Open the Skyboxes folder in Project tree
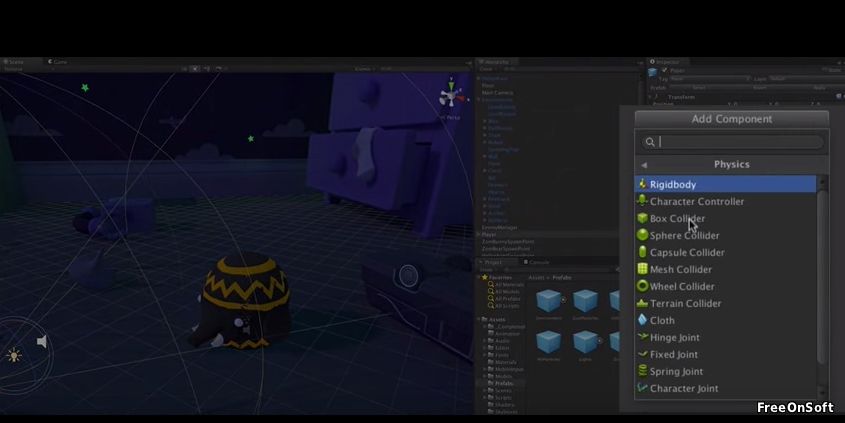 pyautogui.click(x=505, y=411)
